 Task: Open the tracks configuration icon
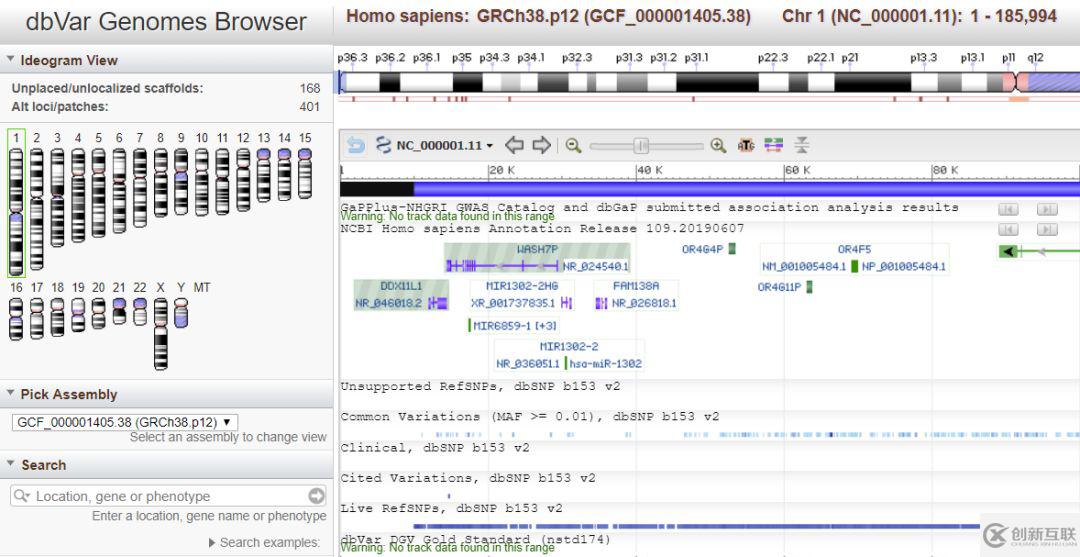coord(773,145)
